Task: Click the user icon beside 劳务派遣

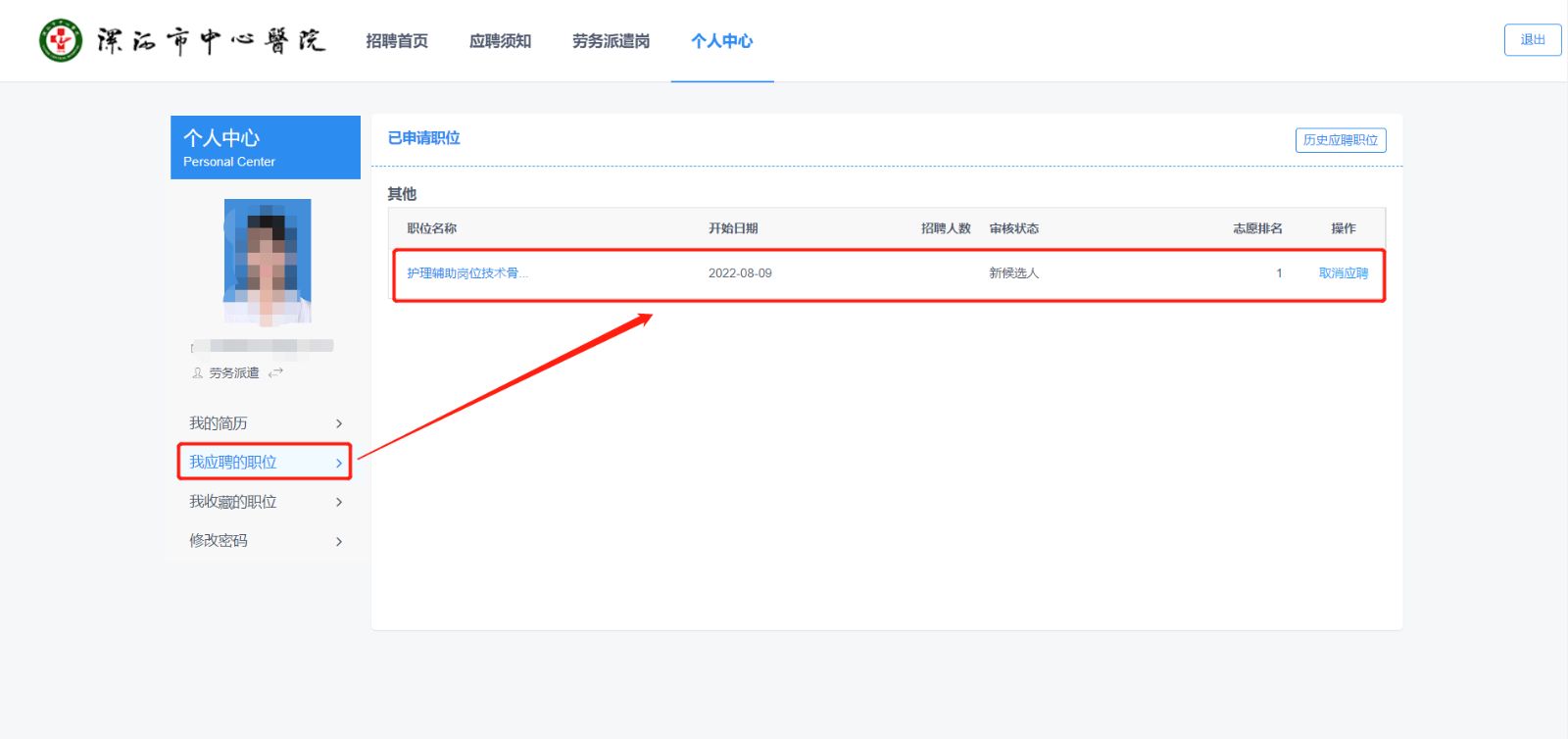Action: [x=197, y=372]
